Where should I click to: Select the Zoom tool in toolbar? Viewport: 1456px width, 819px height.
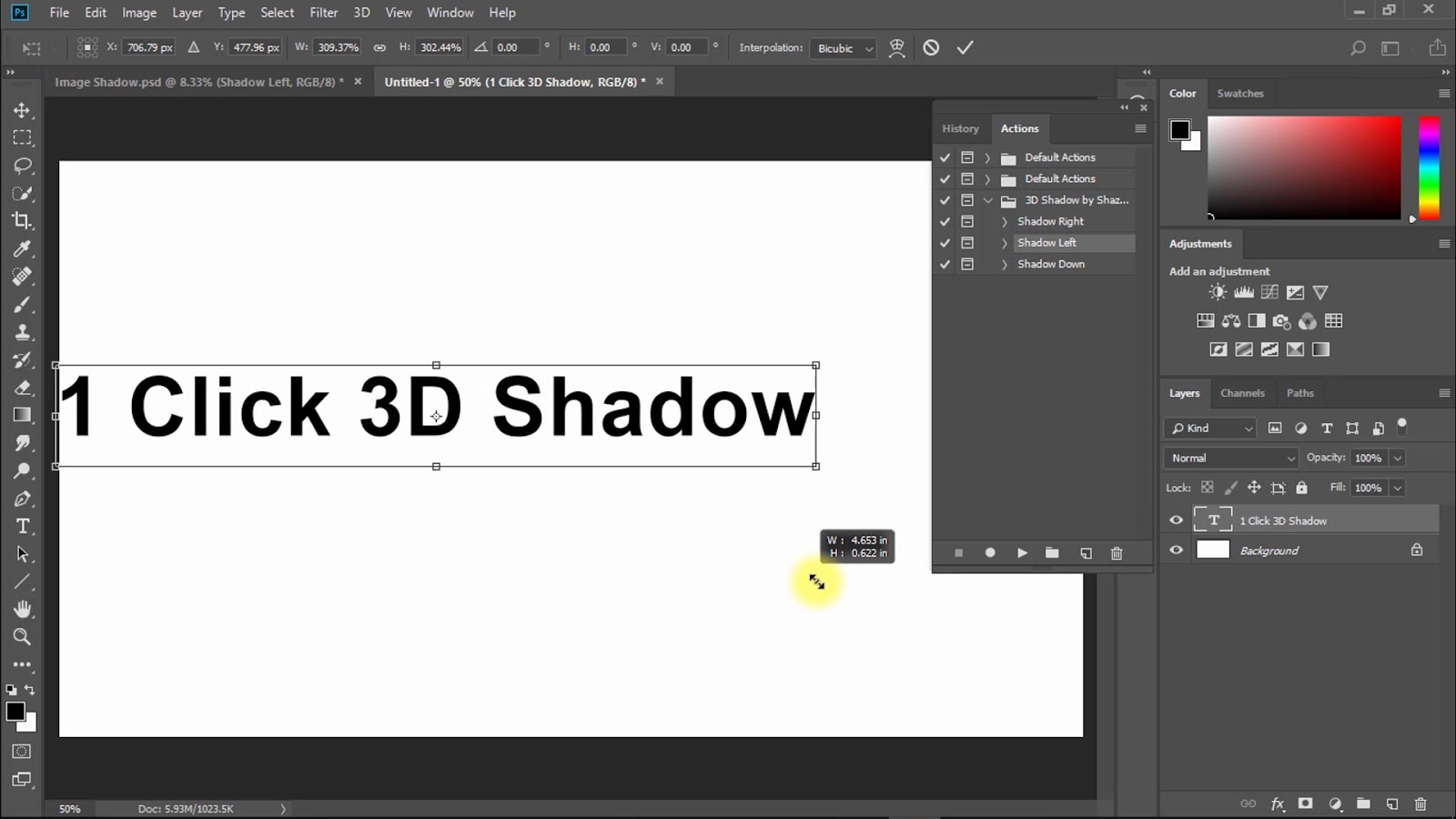[22, 636]
